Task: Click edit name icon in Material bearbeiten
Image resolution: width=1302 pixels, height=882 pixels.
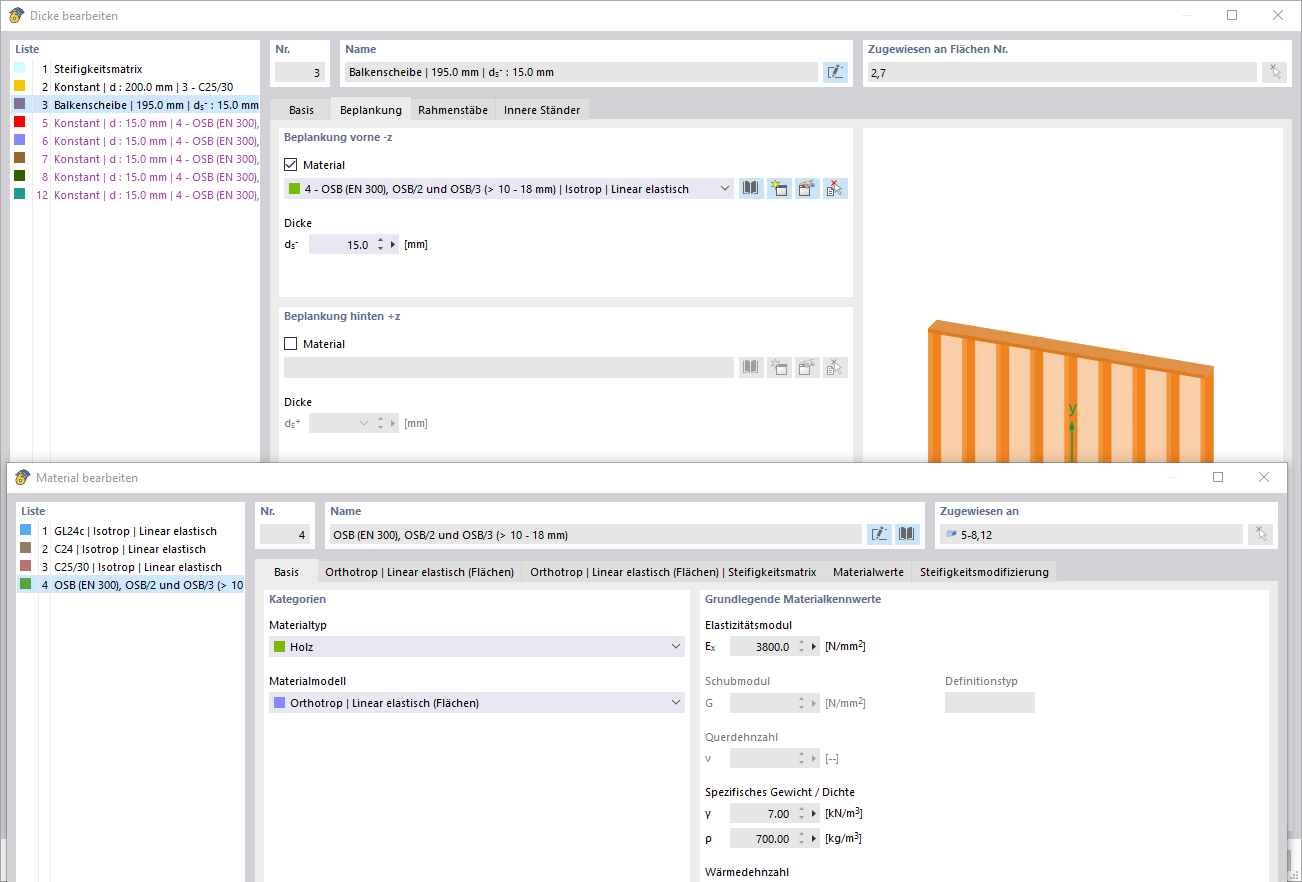Action: (879, 534)
